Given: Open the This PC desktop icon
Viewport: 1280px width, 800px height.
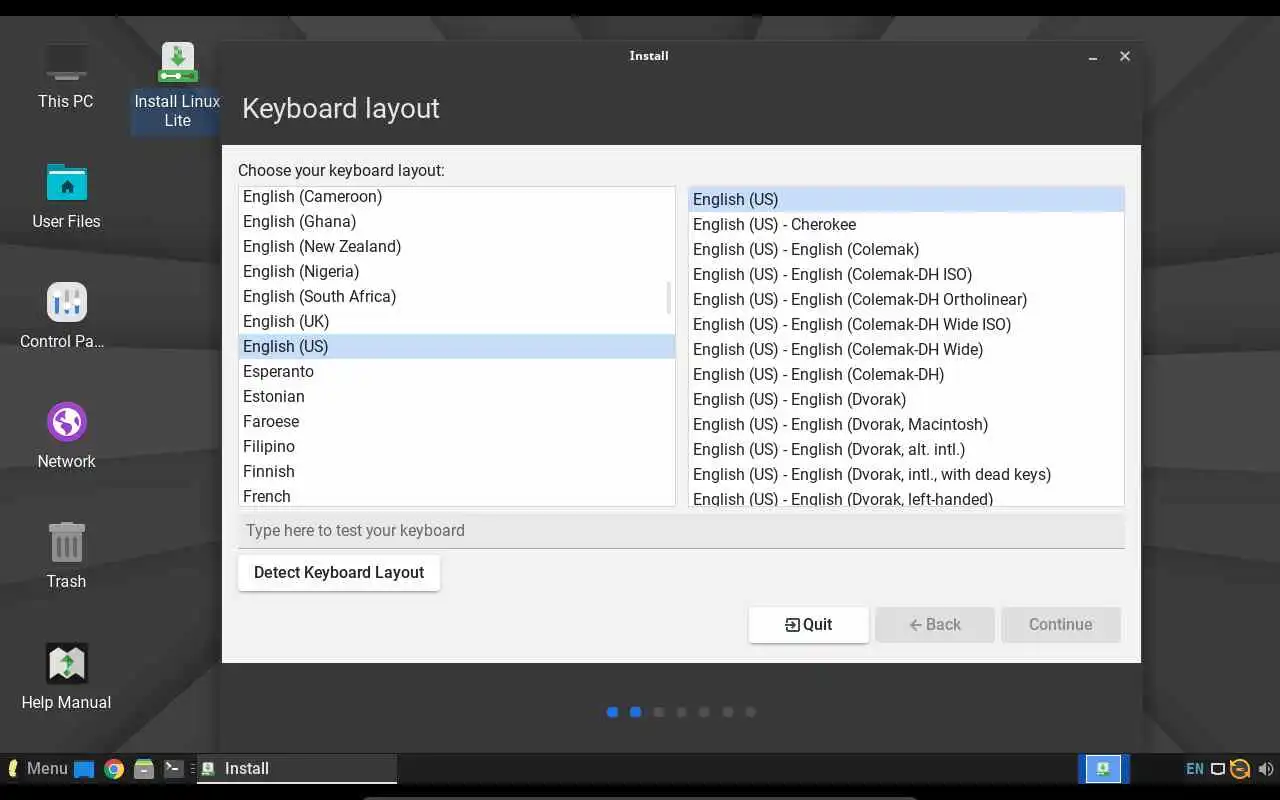Looking at the screenshot, I should point(66,75).
